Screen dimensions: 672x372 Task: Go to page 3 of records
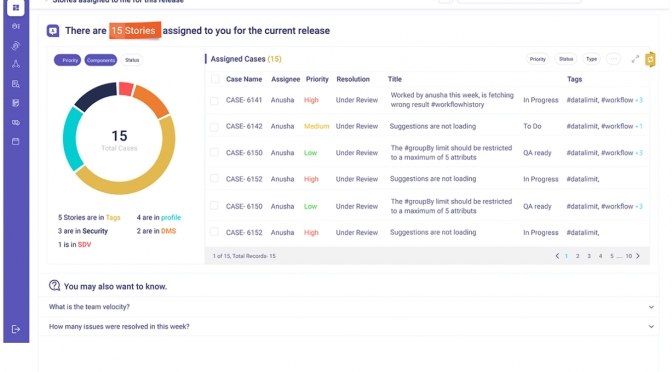pyautogui.click(x=589, y=256)
